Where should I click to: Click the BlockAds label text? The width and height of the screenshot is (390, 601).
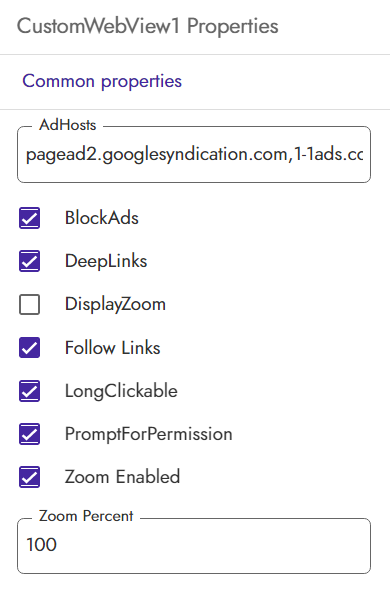[102, 218]
